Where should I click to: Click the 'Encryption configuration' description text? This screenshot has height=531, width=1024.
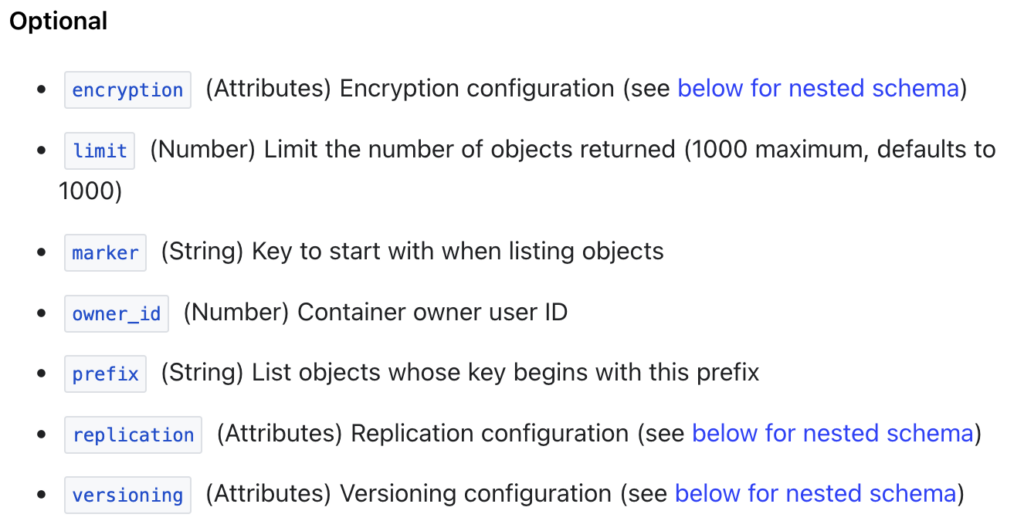coord(477,88)
